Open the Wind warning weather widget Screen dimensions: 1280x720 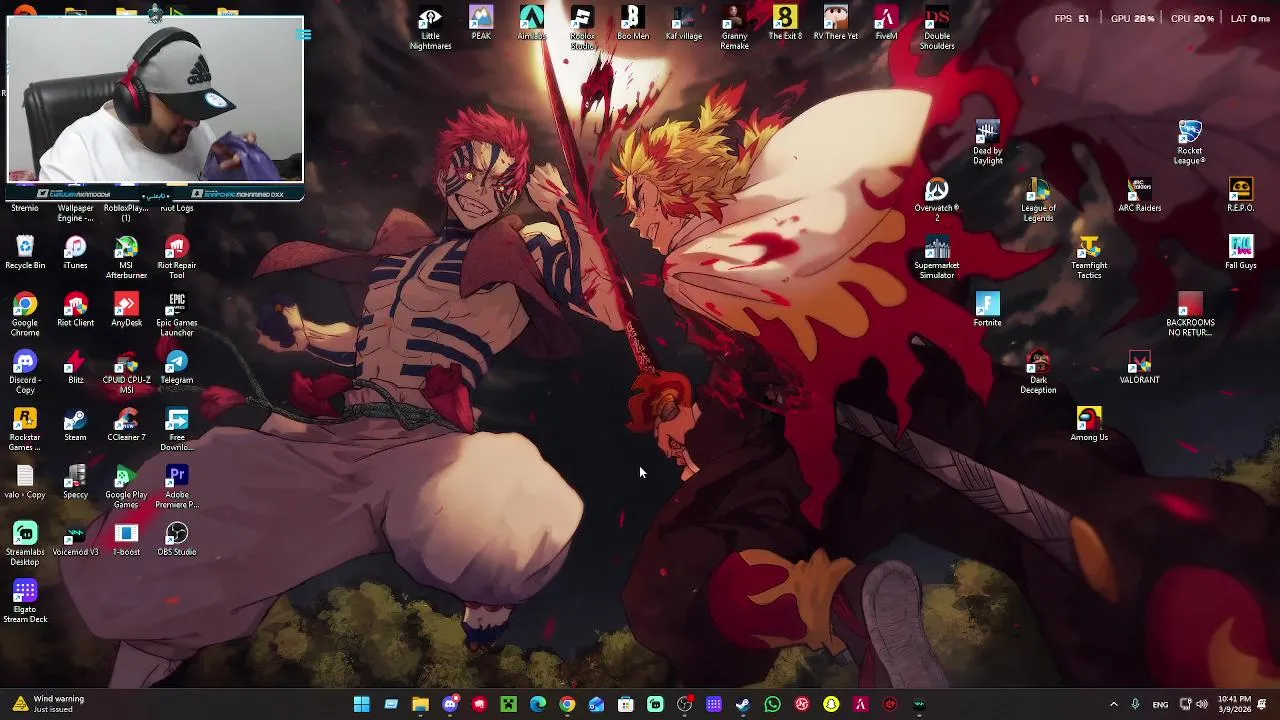click(50, 704)
